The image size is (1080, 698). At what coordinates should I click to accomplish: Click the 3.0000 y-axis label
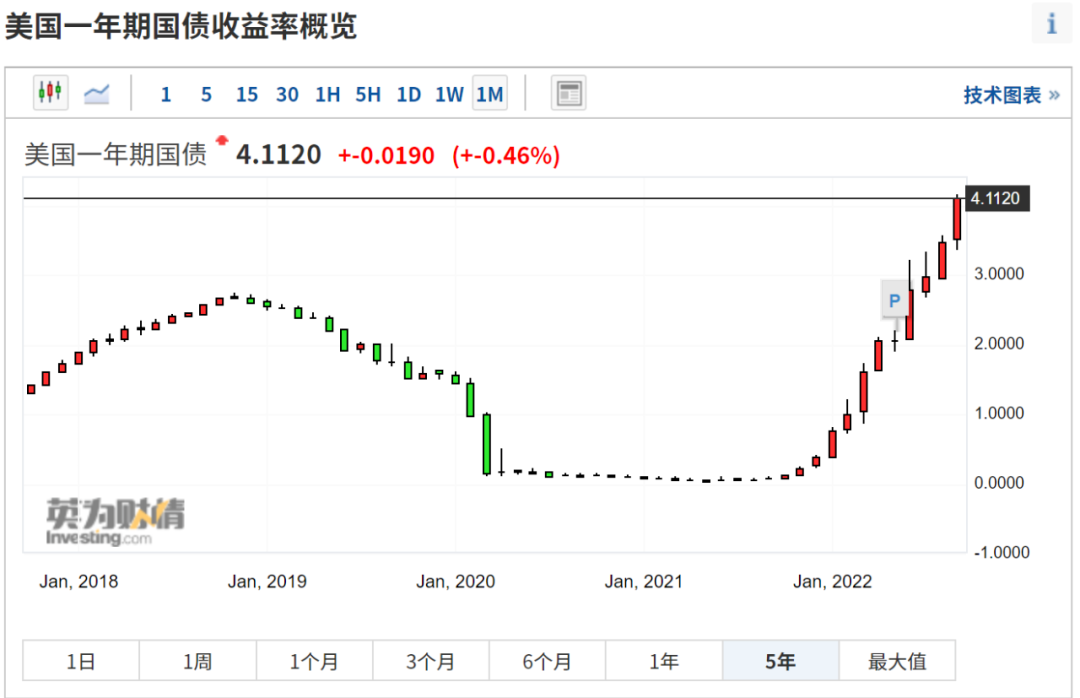tap(999, 274)
